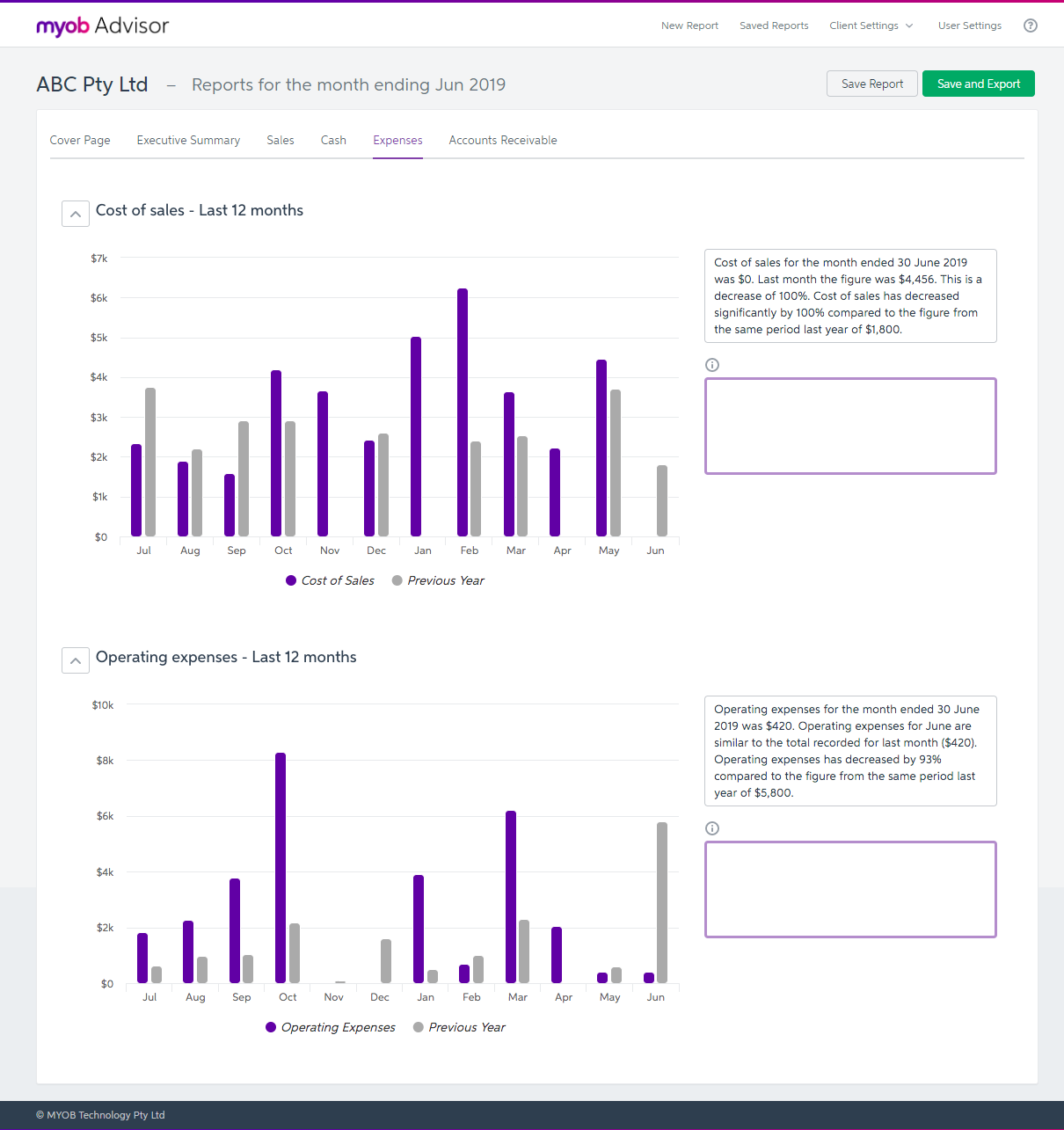
Task: Toggle Previous Year legend in cost chart
Action: (x=438, y=580)
